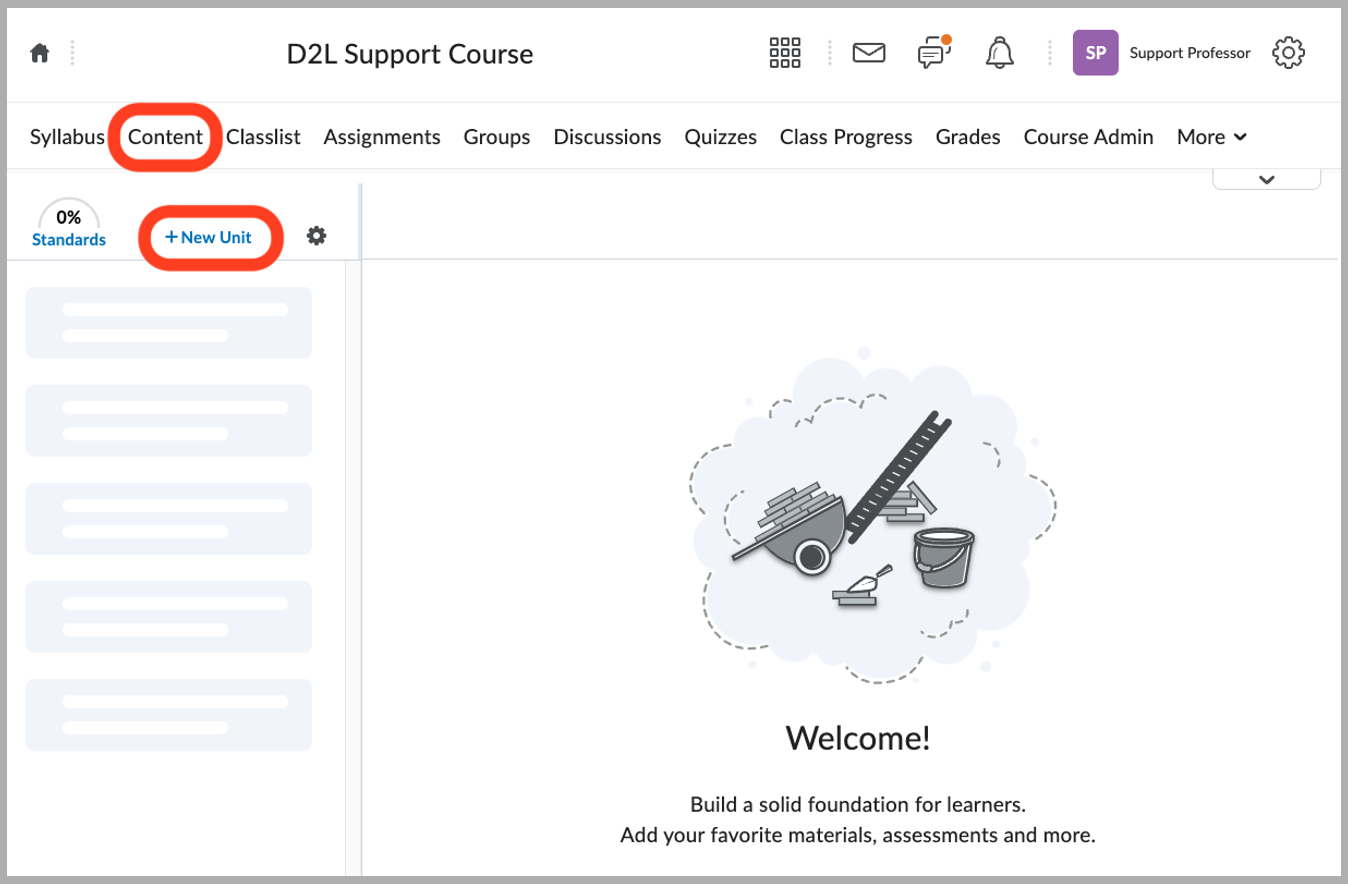Open the email envelope icon

click(x=868, y=53)
